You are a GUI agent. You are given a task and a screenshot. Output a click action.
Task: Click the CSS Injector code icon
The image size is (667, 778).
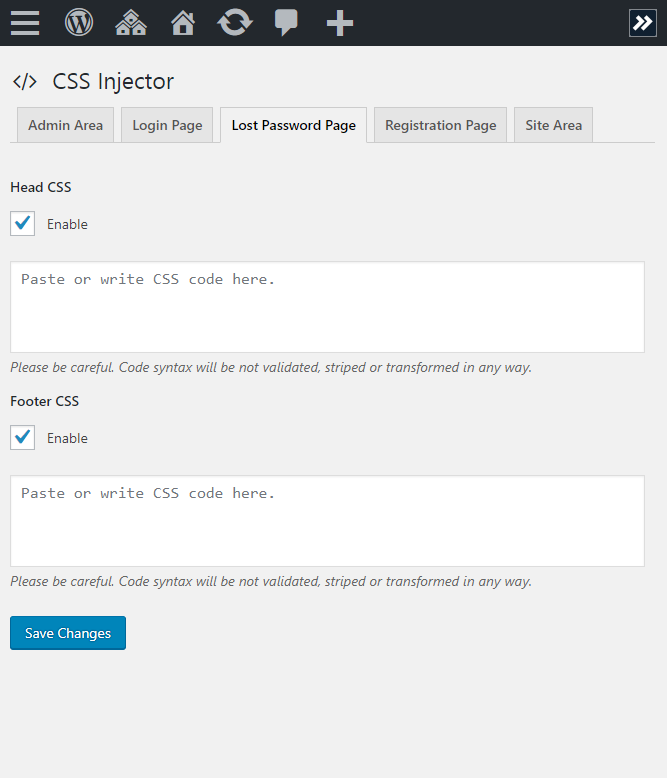pos(25,81)
